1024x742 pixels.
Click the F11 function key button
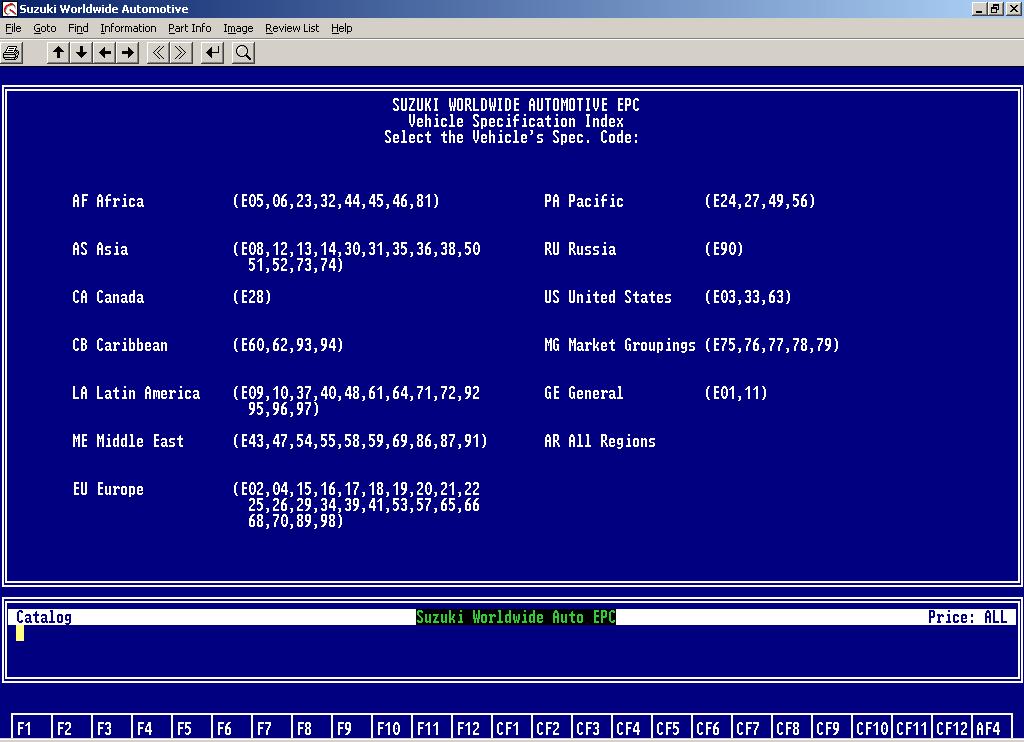(430, 728)
